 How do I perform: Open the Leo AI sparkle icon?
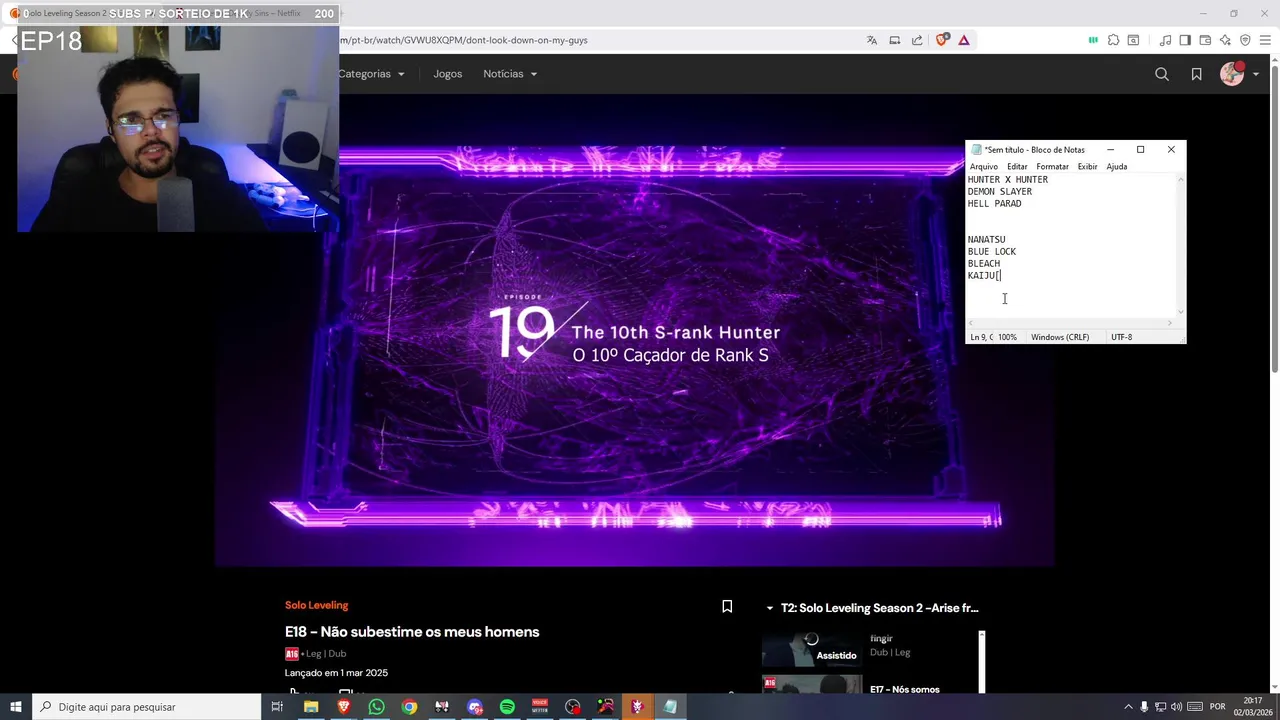pos(1225,40)
